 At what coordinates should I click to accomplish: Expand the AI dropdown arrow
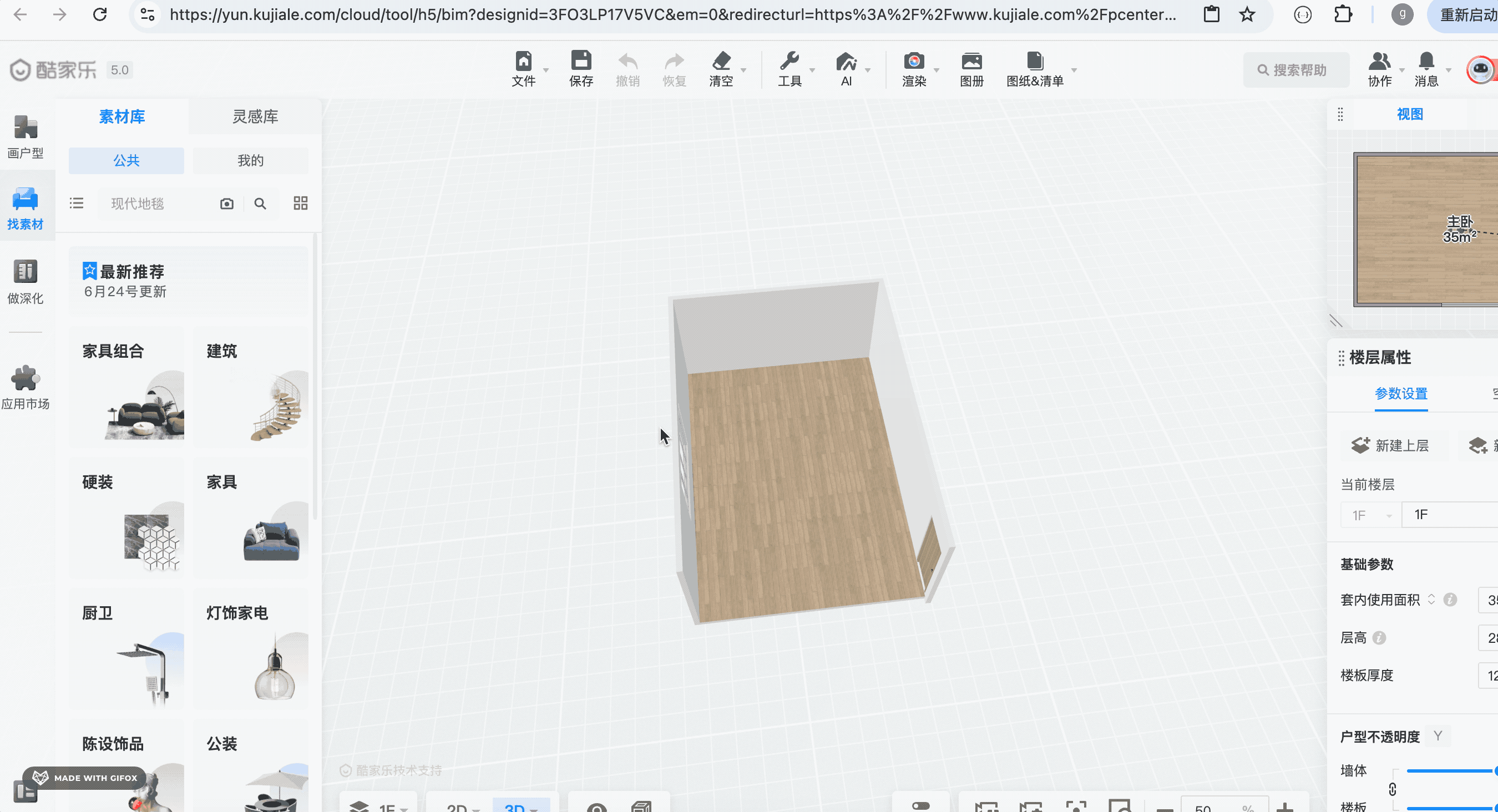tap(868, 70)
